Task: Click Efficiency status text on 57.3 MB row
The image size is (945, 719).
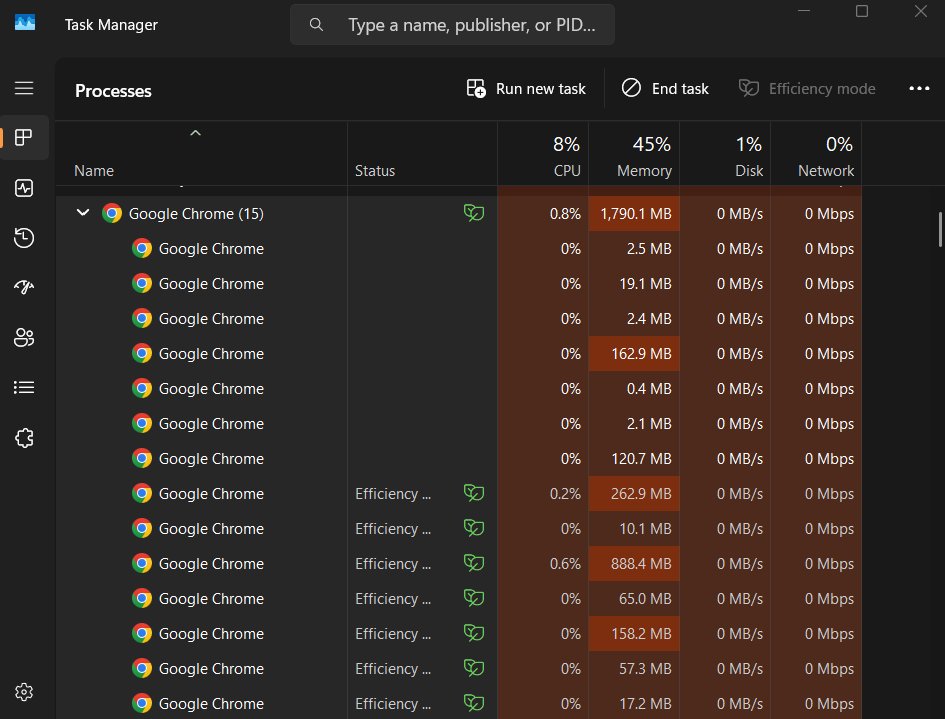Action: [x=393, y=668]
